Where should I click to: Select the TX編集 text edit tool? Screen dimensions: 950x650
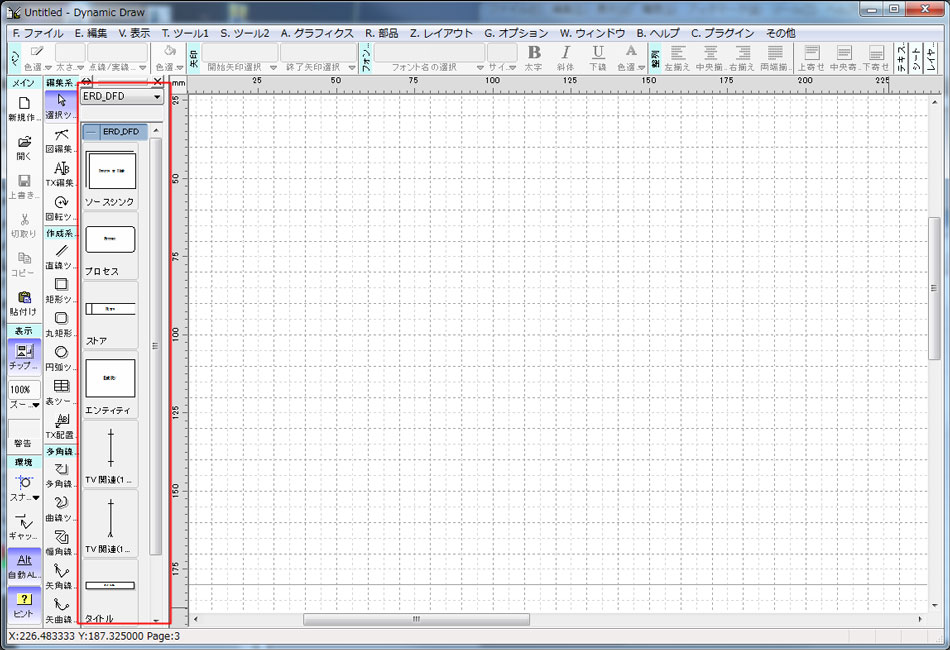(x=61, y=174)
